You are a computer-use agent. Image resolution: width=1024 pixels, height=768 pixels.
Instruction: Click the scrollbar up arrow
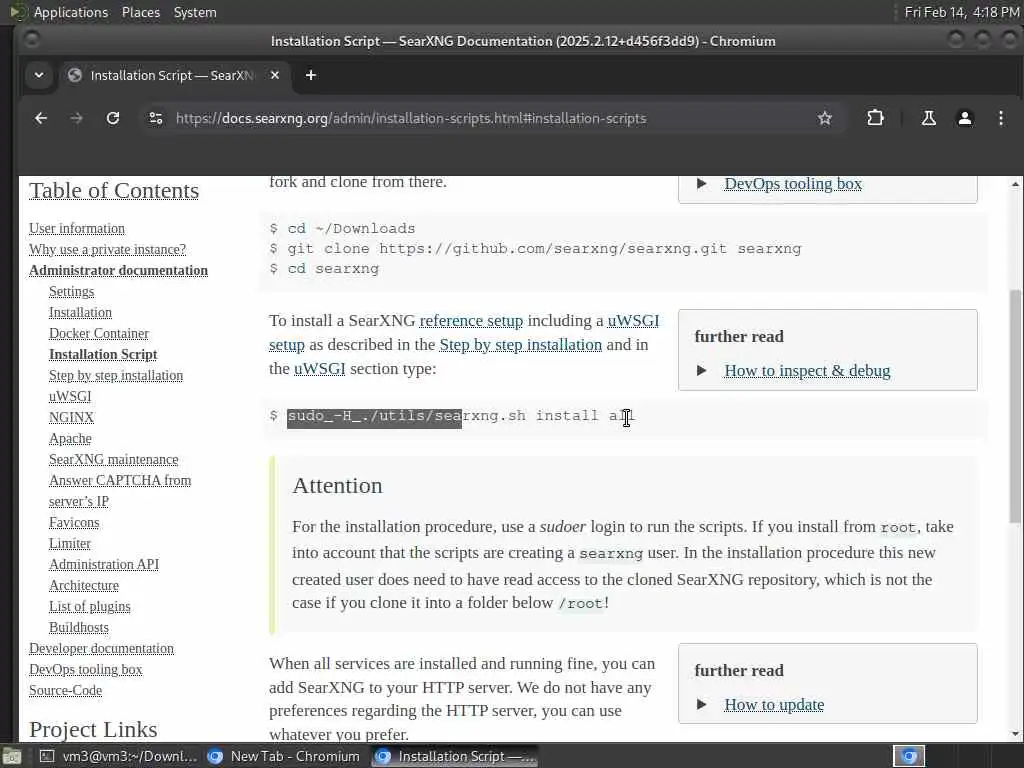pyautogui.click(x=1015, y=184)
